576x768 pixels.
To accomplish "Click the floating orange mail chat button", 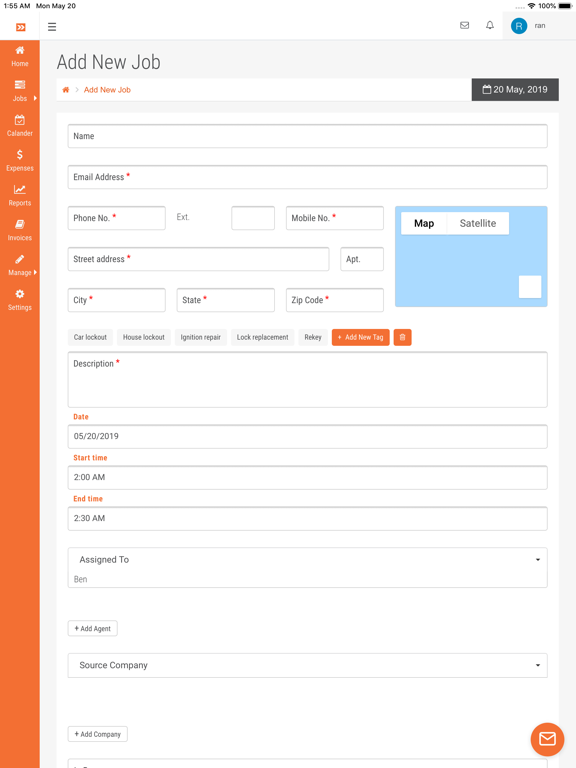I will (547, 739).
